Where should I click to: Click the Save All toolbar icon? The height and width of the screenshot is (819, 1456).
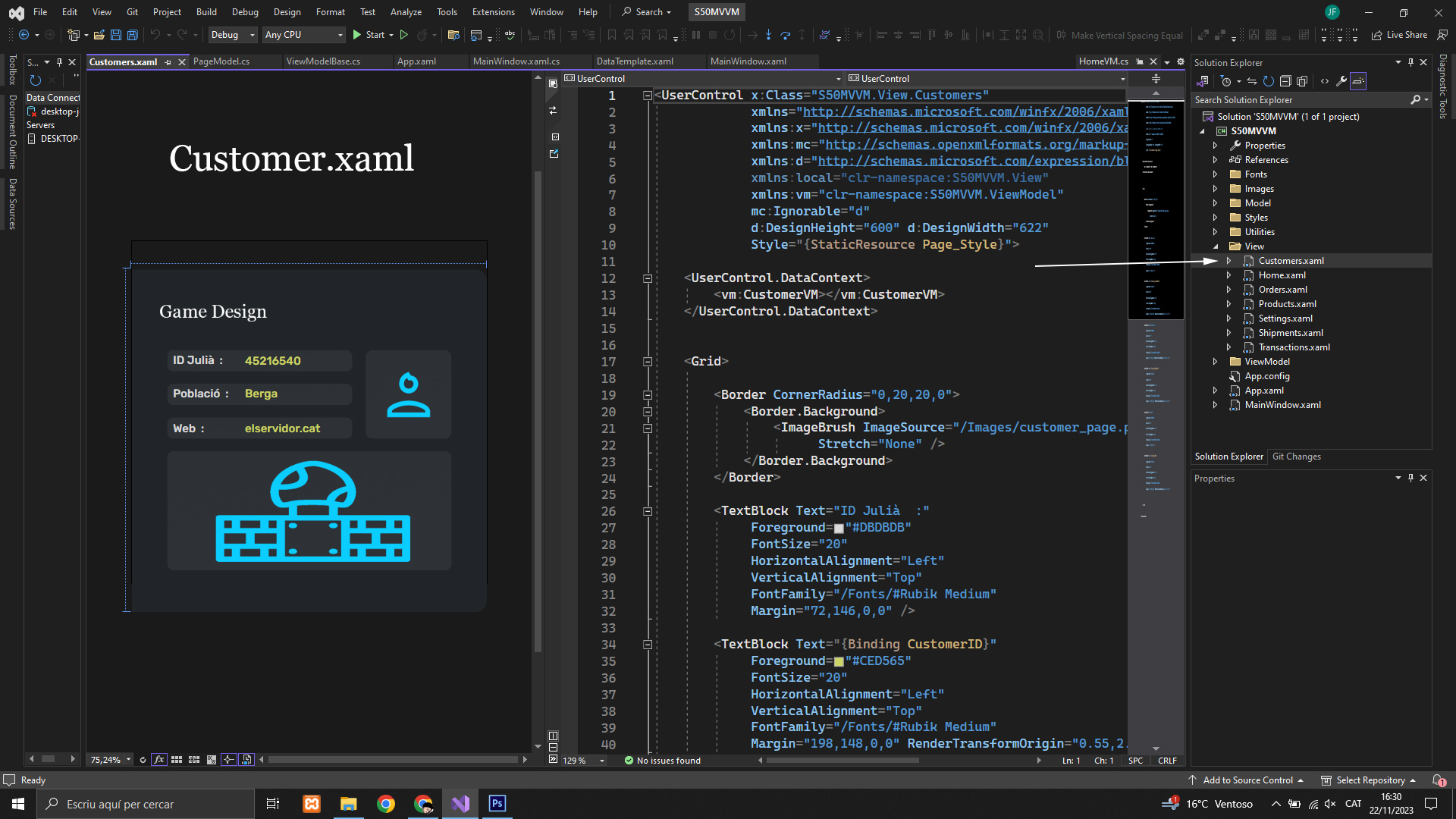point(132,35)
